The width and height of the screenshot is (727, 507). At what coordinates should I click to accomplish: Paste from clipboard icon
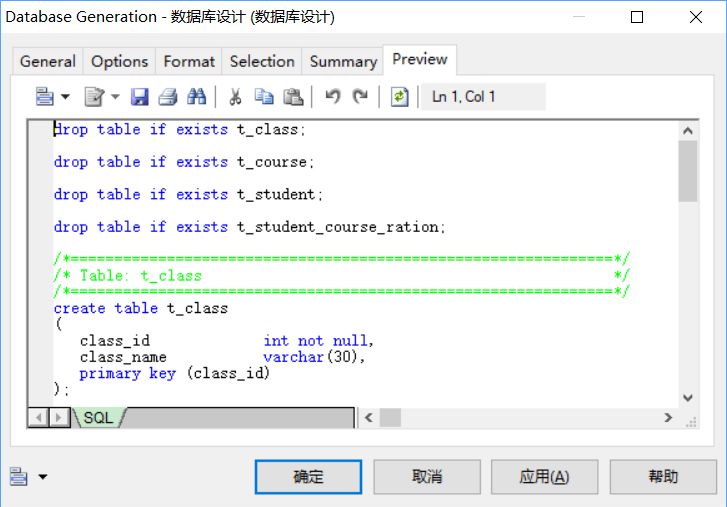tap(293, 96)
